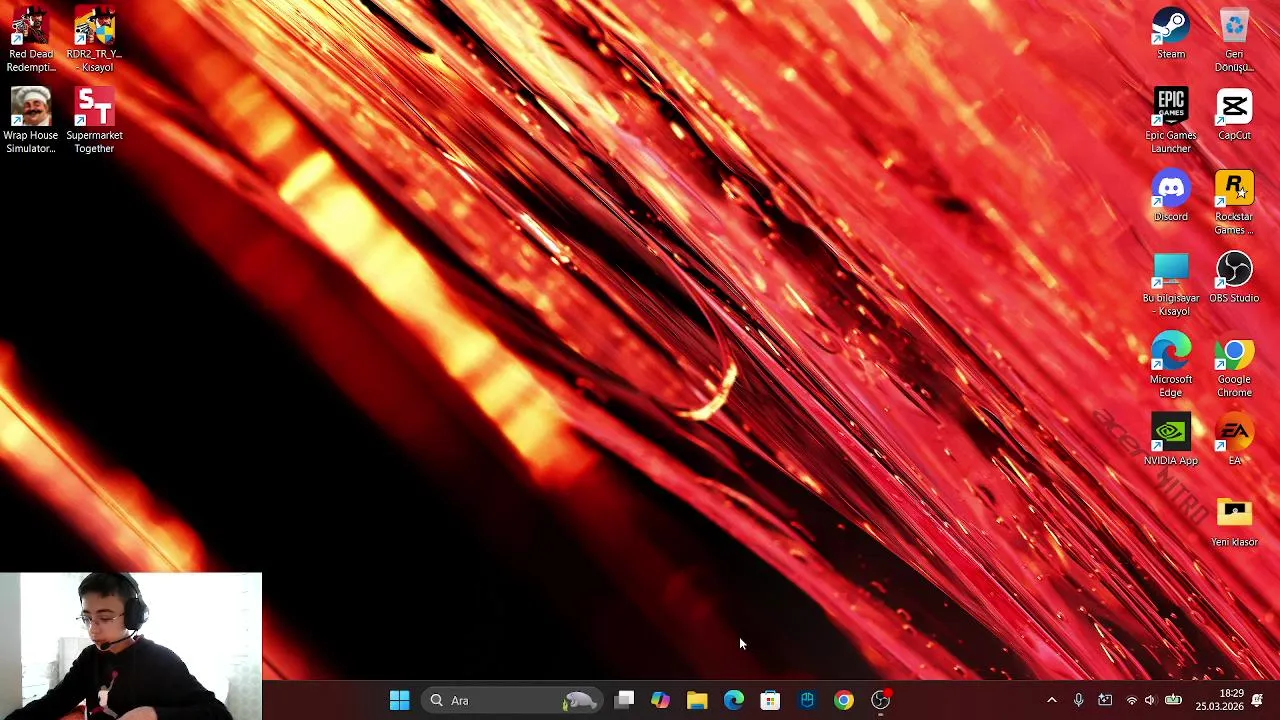Launch Copilot from the taskbar
Screen dimensions: 1280x720
click(x=660, y=700)
